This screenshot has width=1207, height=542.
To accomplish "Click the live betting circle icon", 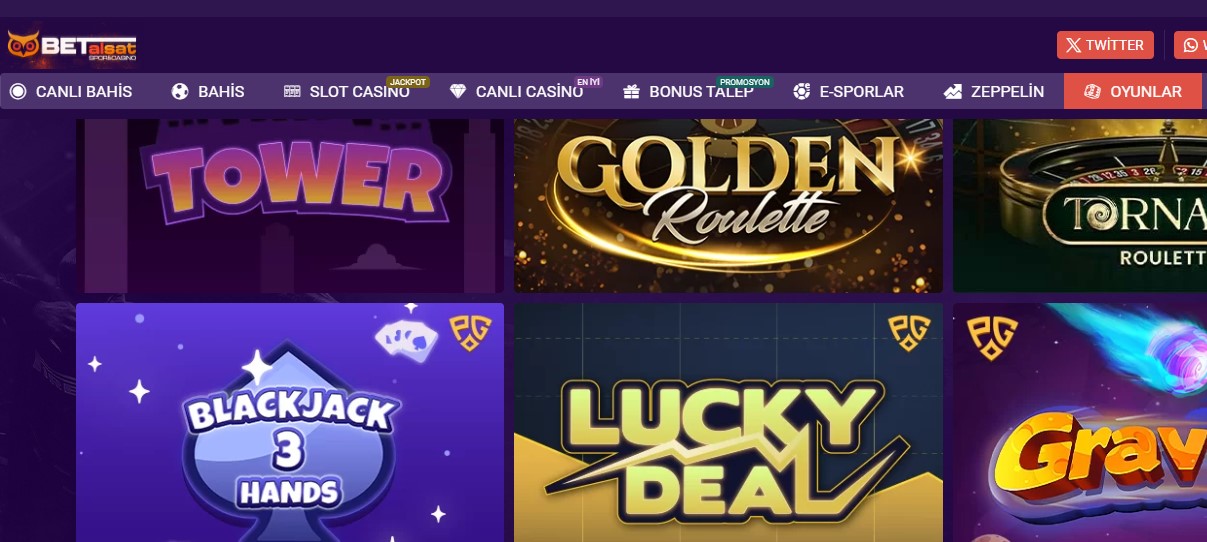I will tap(18, 91).
